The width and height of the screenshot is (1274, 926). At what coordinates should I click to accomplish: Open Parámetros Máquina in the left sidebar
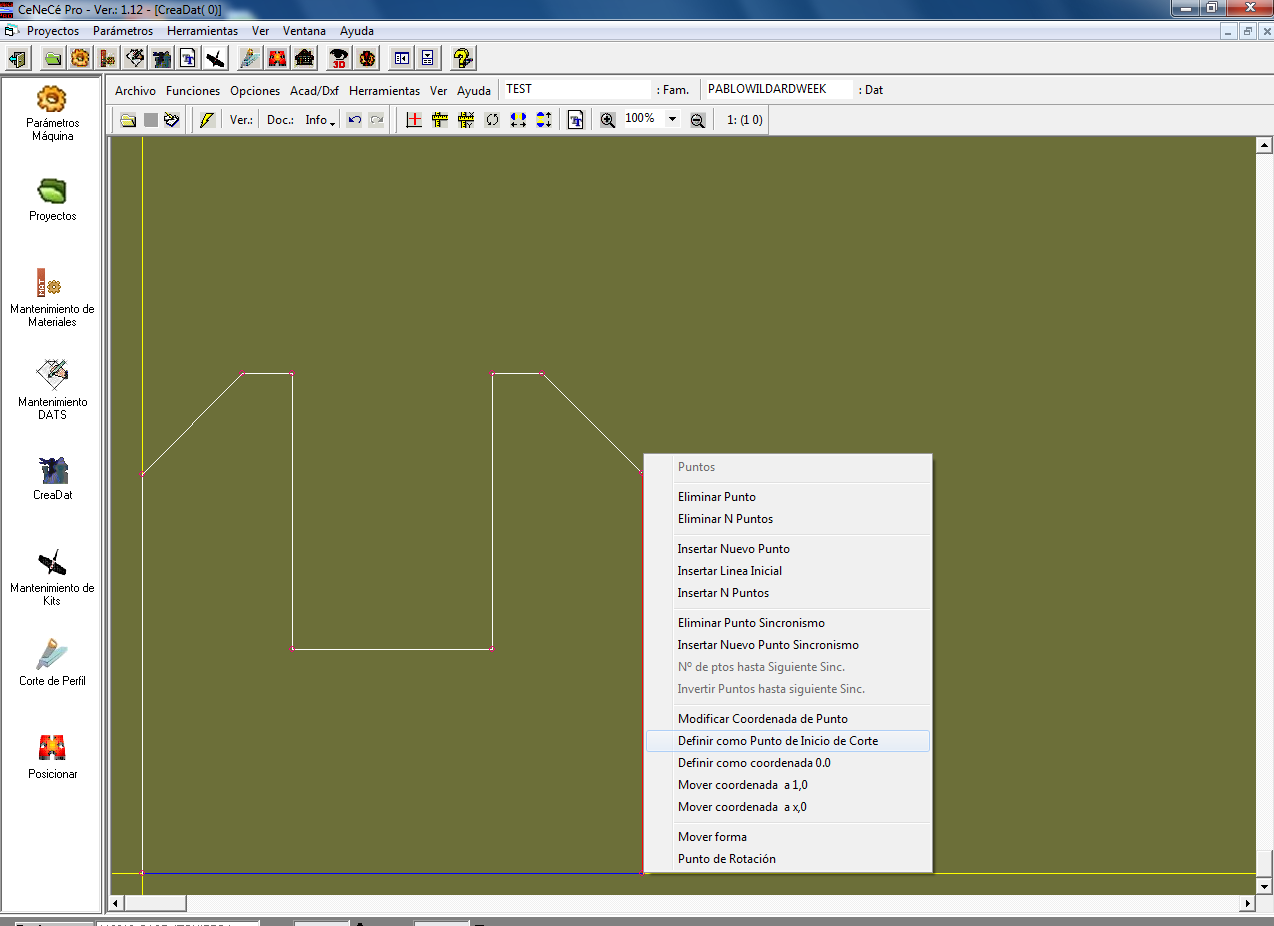coord(52,114)
